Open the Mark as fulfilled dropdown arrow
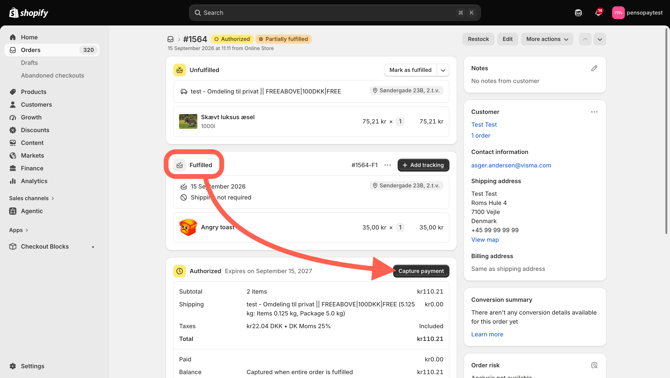This screenshot has height=378, width=670. click(x=443, y=70)
